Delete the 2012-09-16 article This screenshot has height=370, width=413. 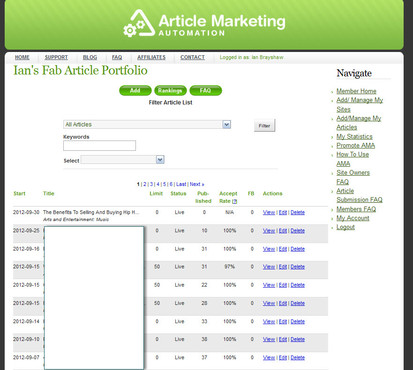point(298,249)
